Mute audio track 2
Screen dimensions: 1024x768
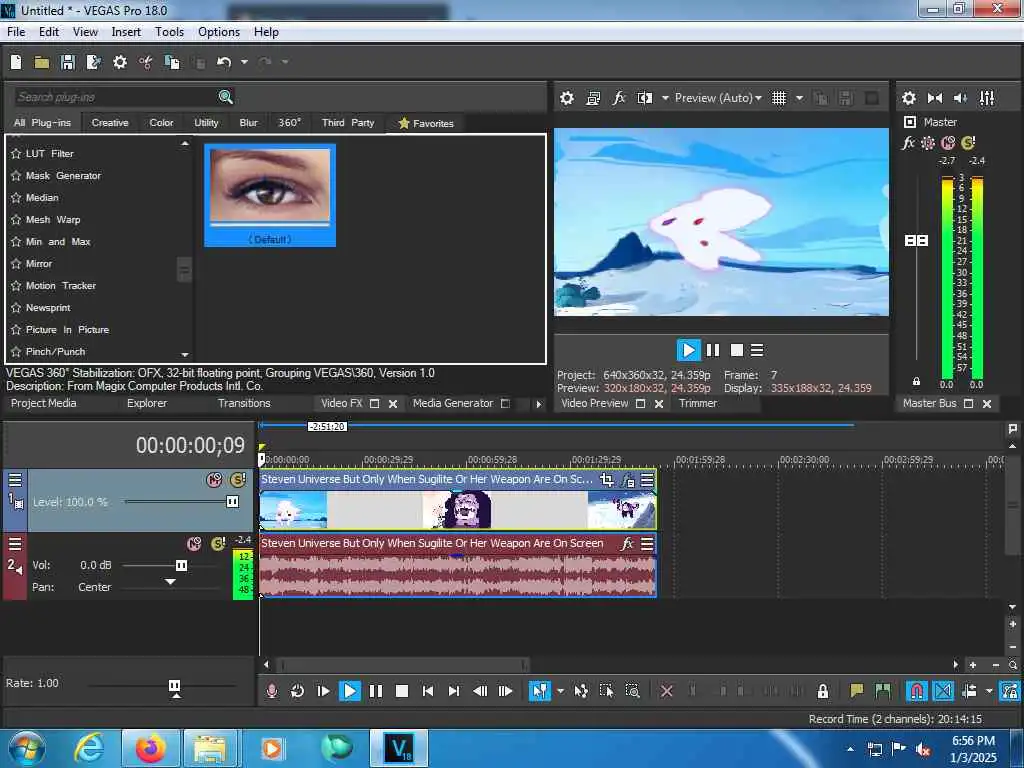(194, 543)
